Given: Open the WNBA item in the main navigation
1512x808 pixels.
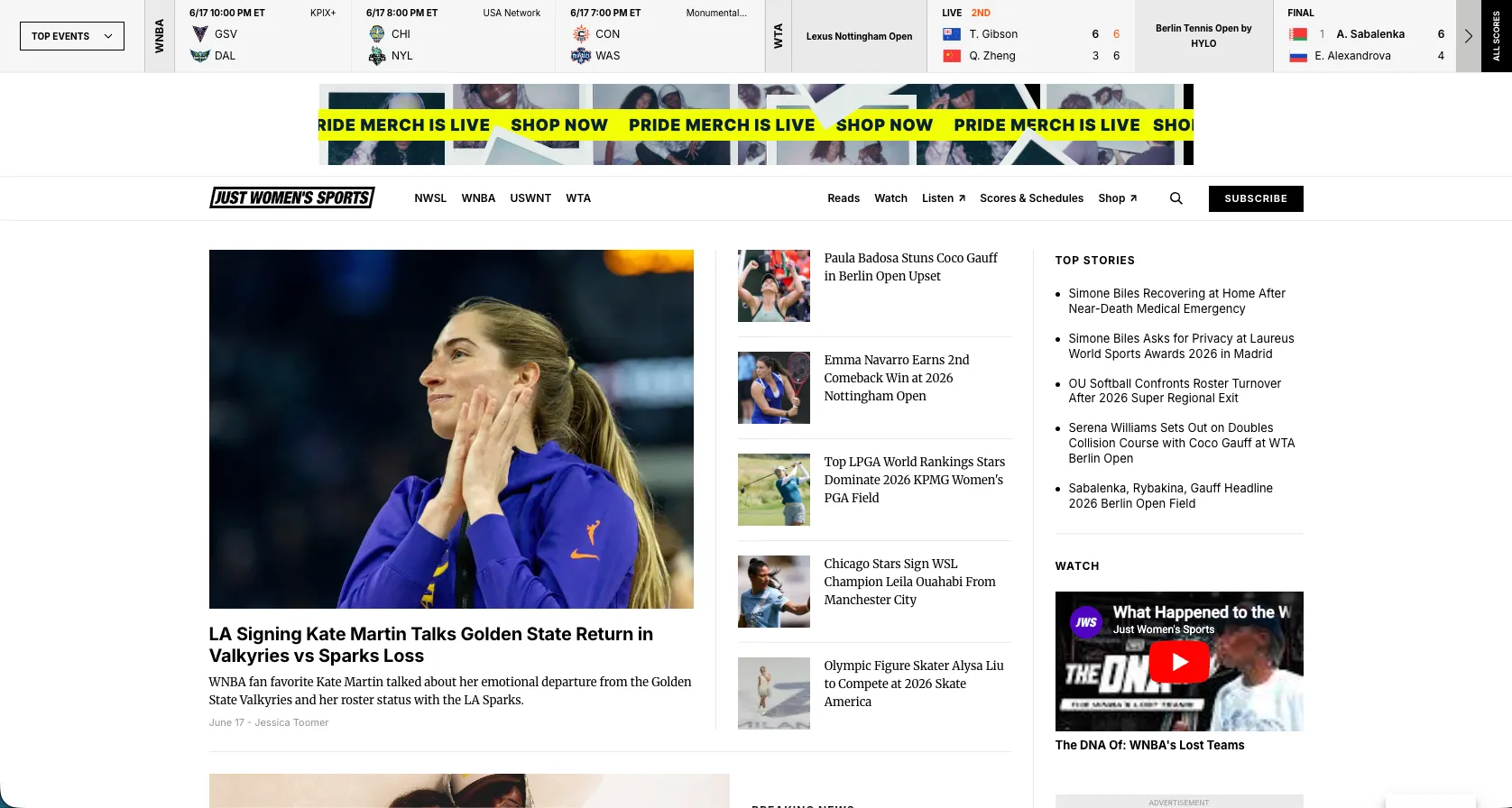Looking at the screenshot, I should click(478, 198).
